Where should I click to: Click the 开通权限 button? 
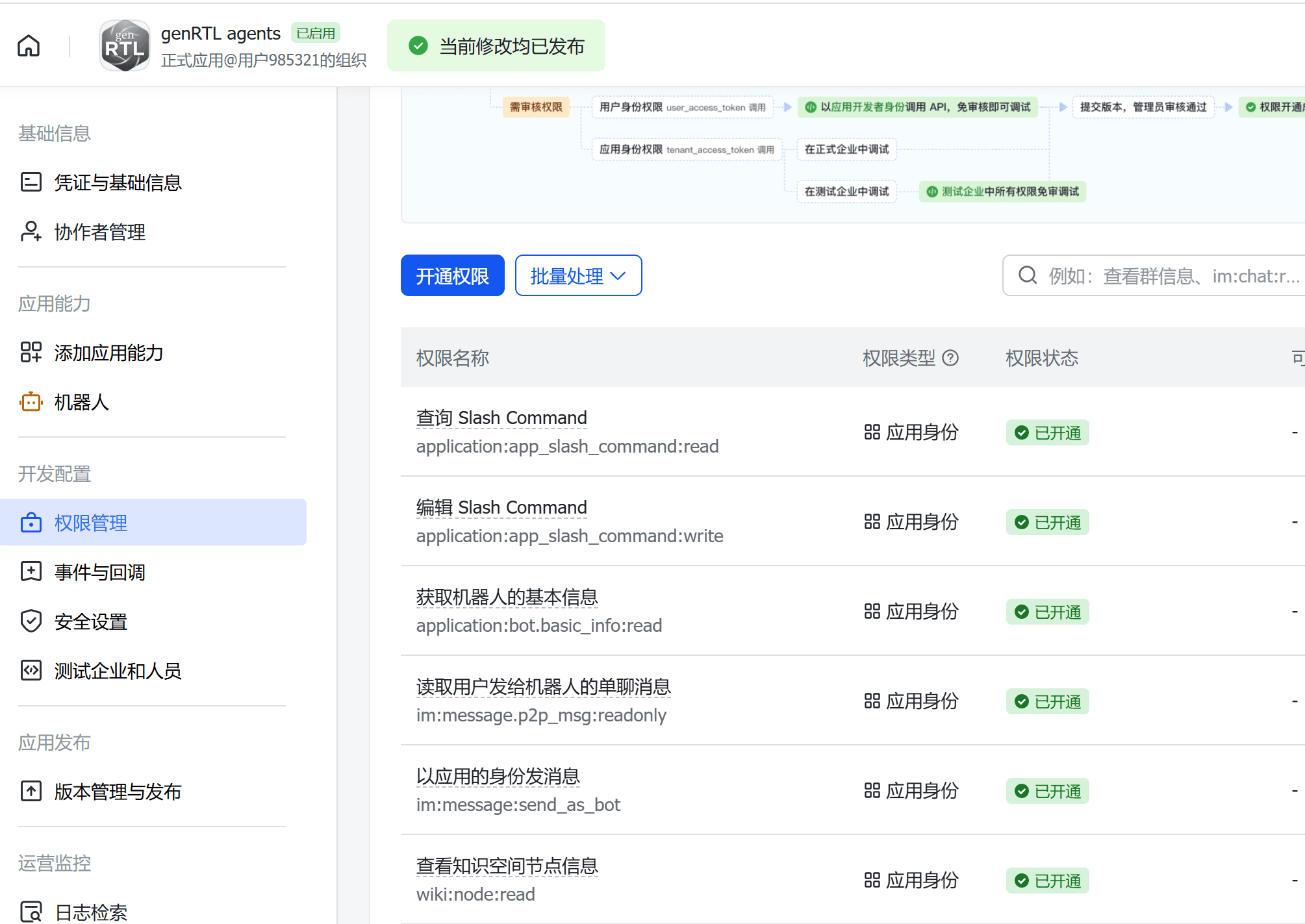[453, 275]
